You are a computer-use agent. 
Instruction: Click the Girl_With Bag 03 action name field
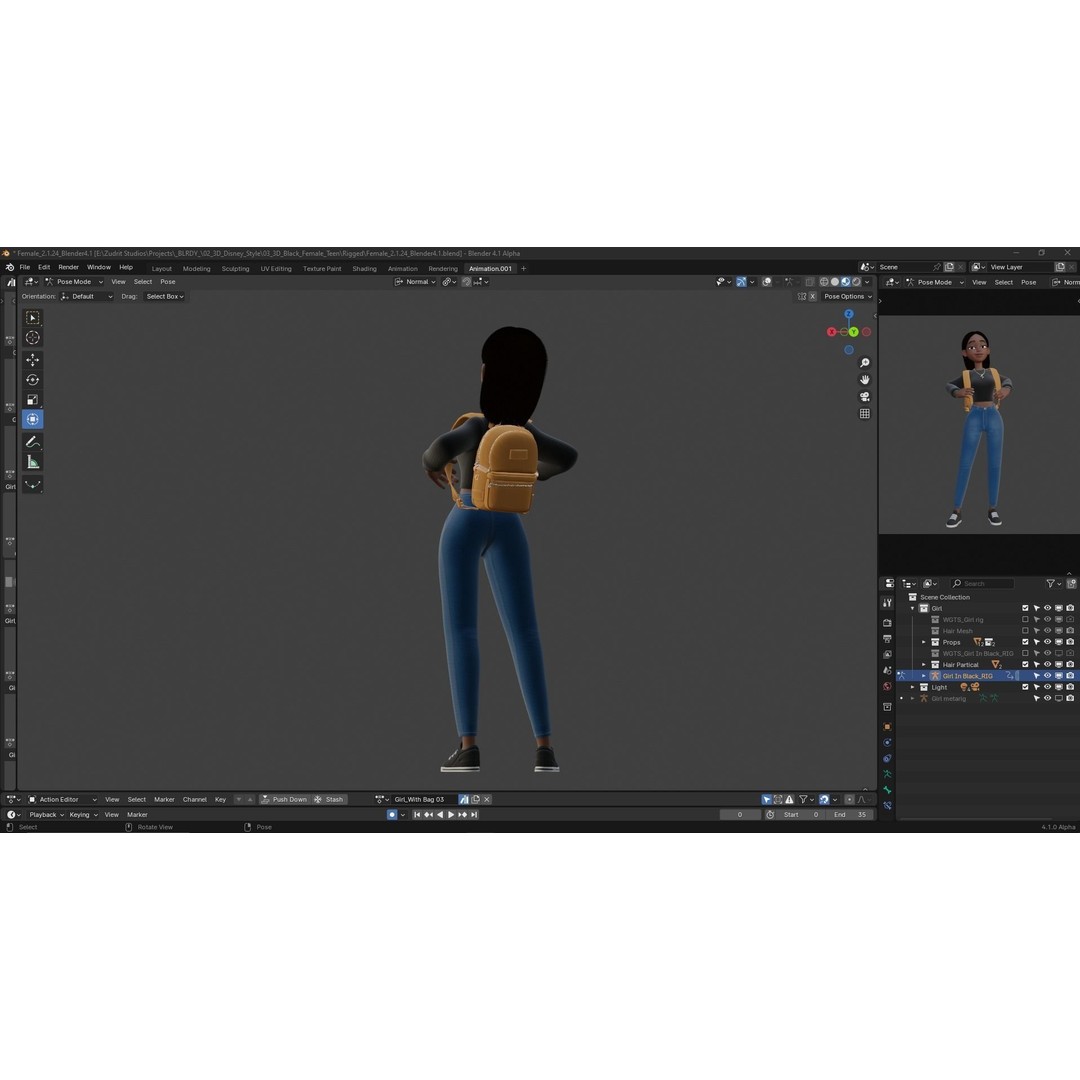point(423,800)
